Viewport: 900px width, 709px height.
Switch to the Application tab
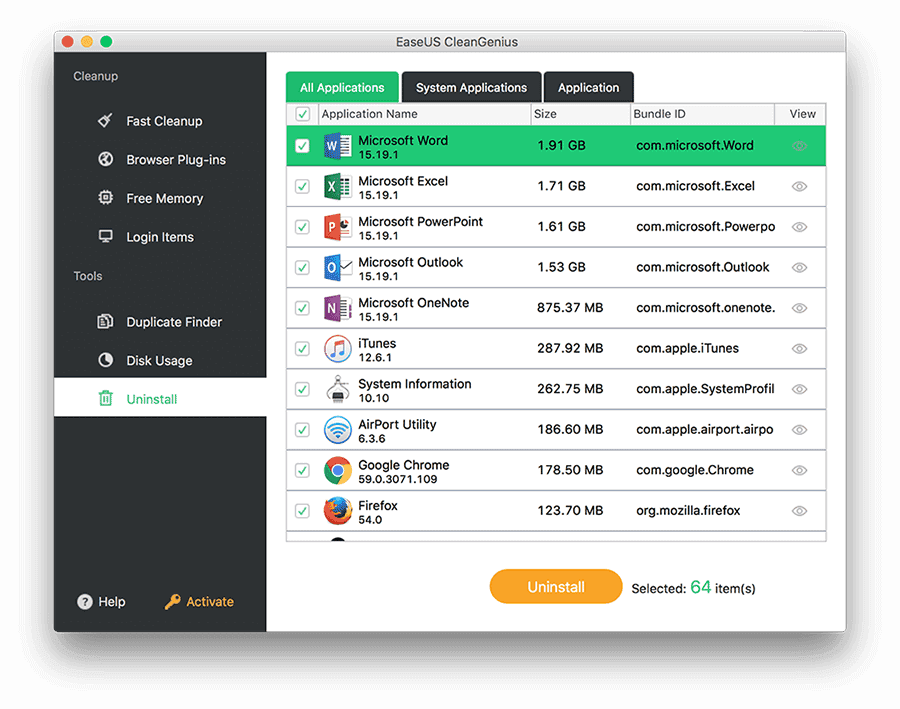[588, 87]
